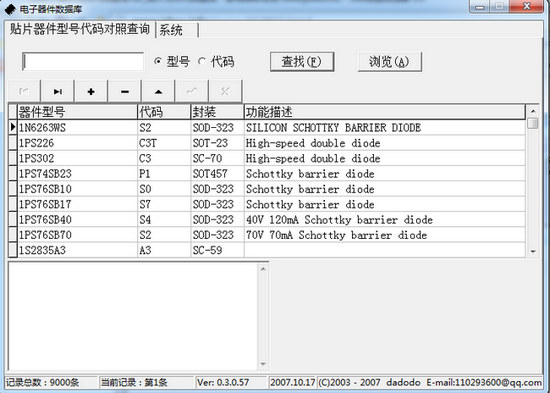This screenshot has height=393, width=550.
Task: Click the table scrollbar thumb
Action: tap(533, 123)
